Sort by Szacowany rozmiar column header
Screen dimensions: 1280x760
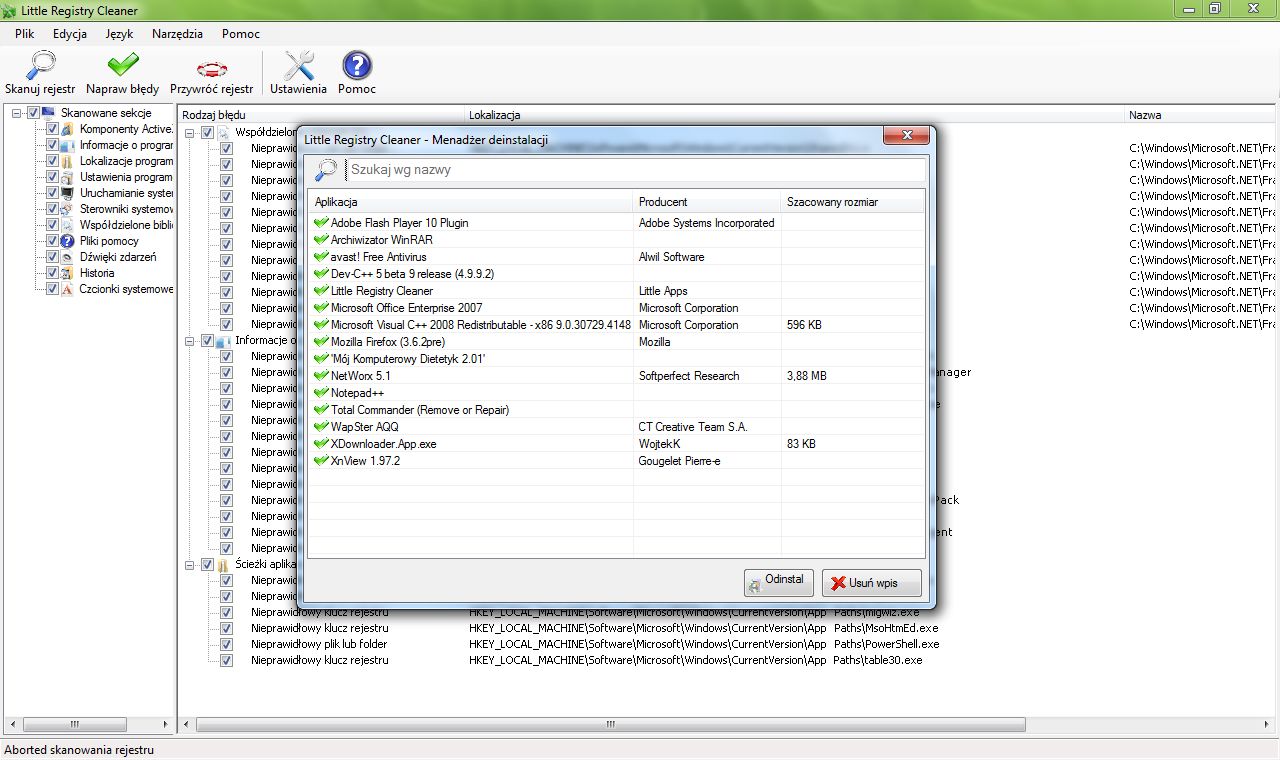[x=853, y=202]
